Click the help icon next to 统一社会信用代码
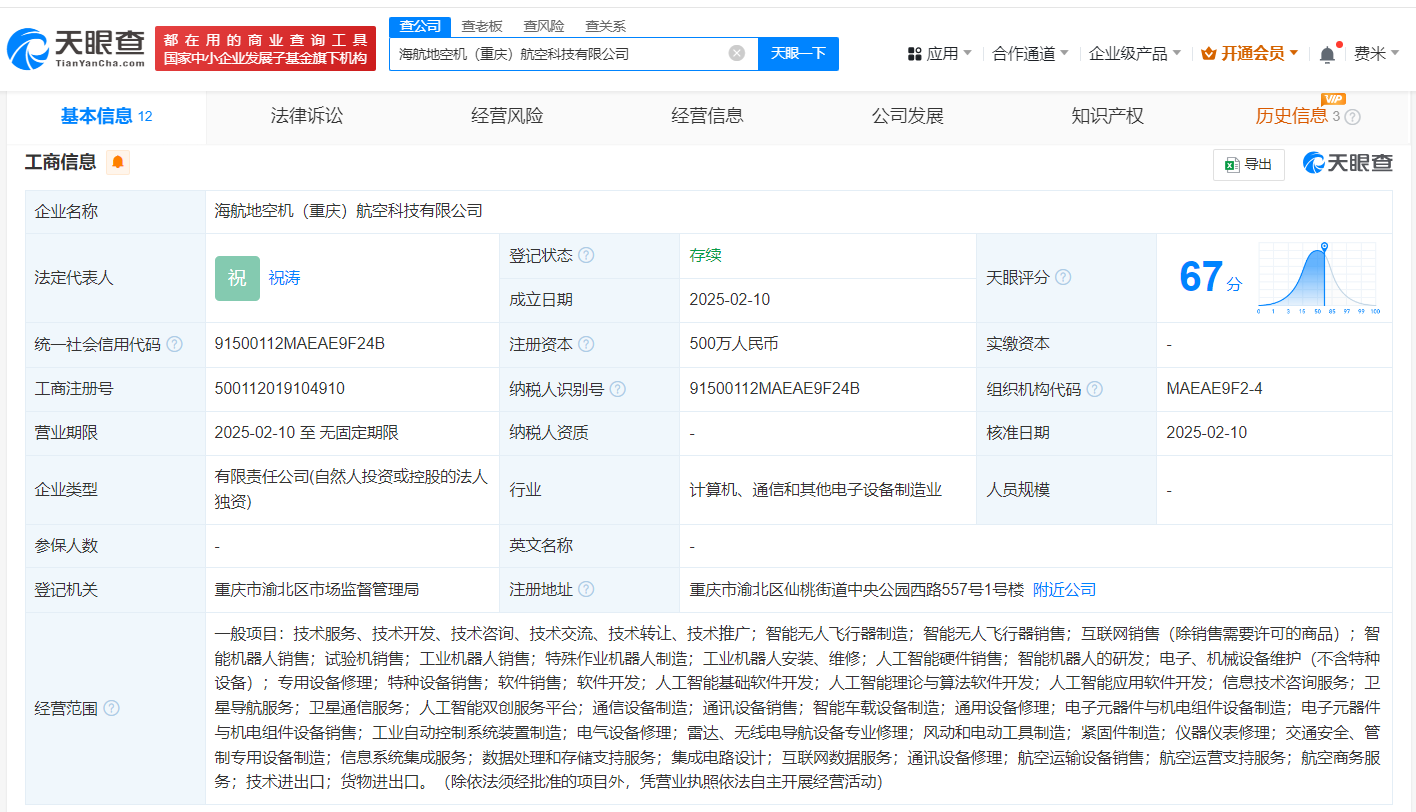Viewport: 1416px width, 812px height. point(174,344)
